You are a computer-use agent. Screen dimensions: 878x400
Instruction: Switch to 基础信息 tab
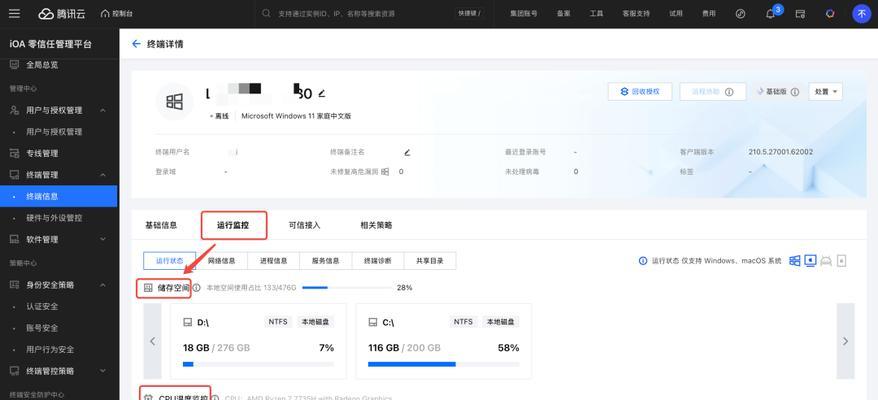point(161,225)
